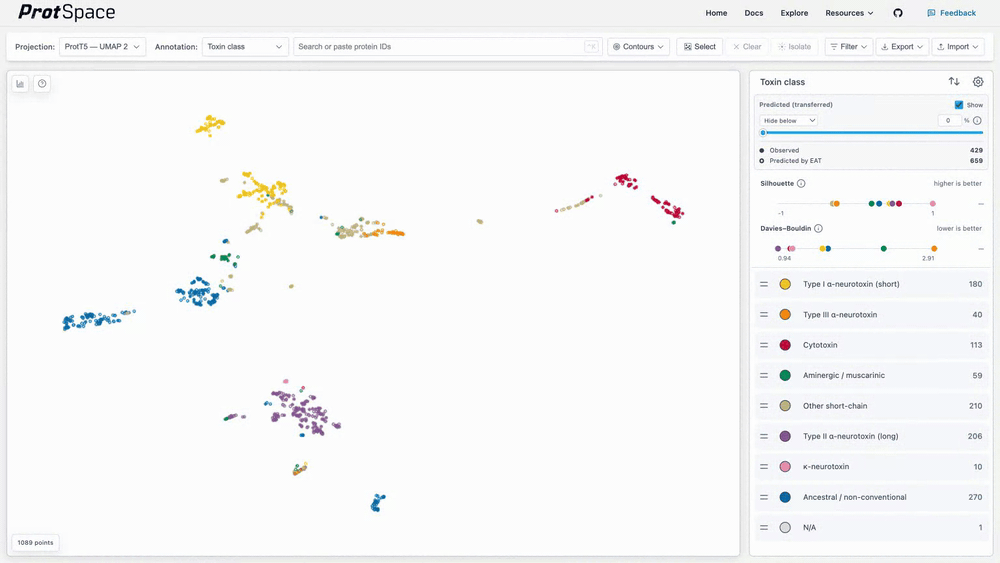Click the drag handle for N/A row
1000x563 pixels.
(x=764, y=527)
